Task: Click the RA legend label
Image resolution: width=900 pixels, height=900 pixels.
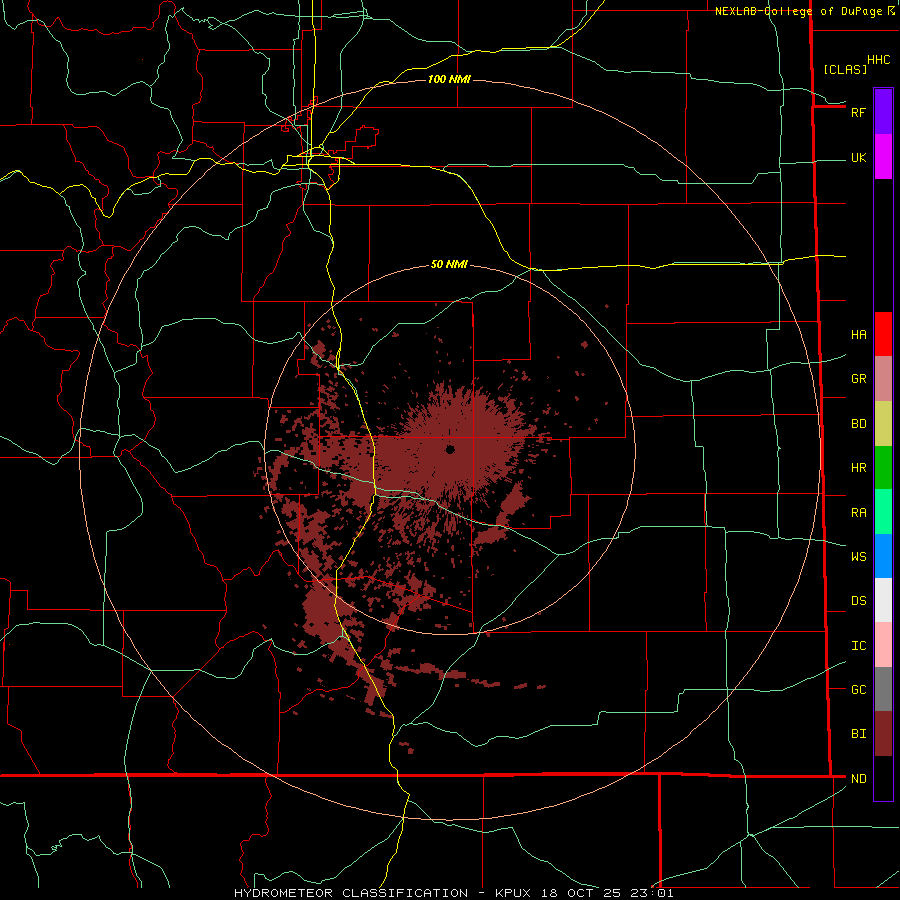Action: [x=858, y=513]
